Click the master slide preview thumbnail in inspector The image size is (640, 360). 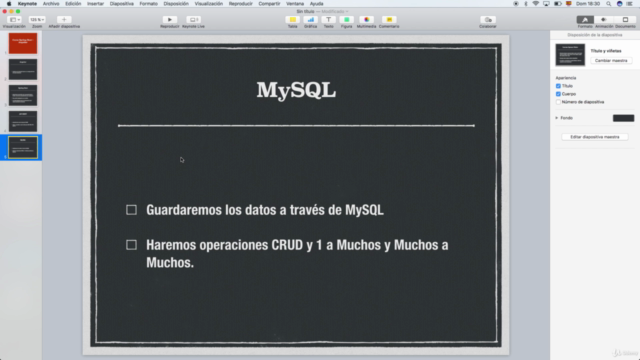pos(570,55)
